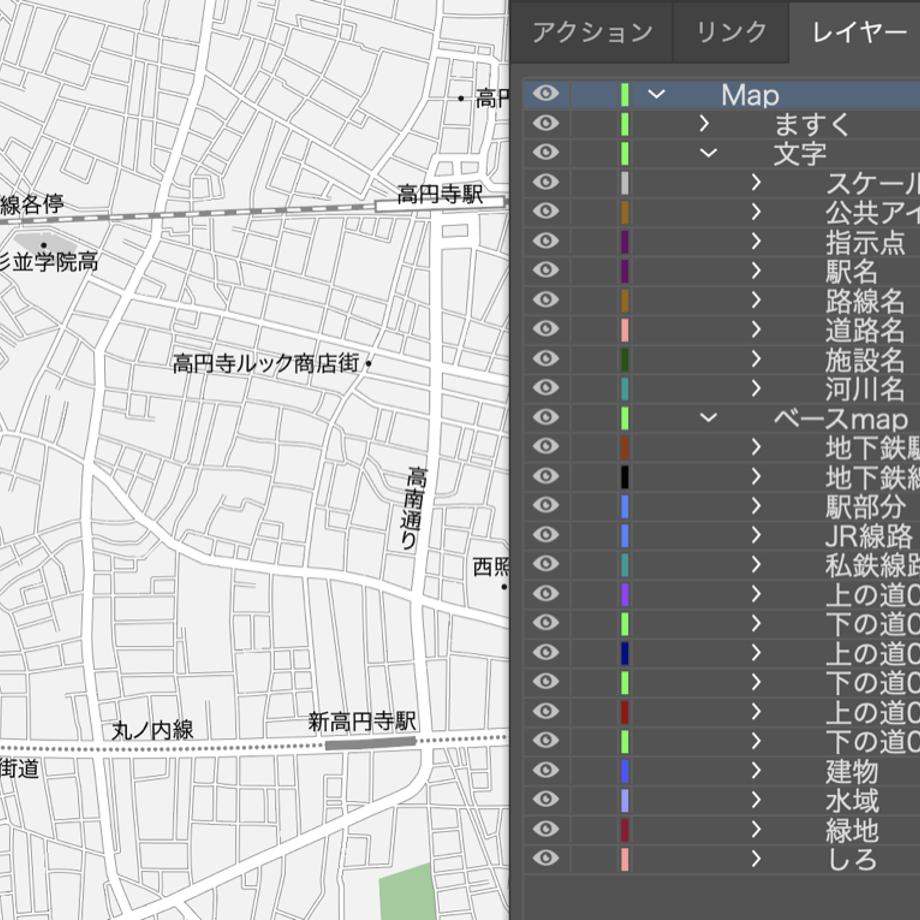Hide the 建物 sublayer

pos(546,770)
